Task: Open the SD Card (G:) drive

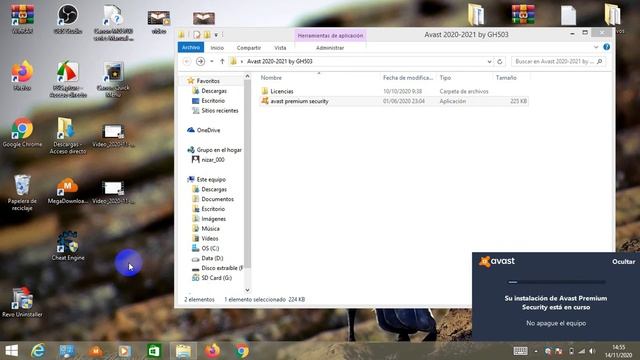Action: (216, 278)
